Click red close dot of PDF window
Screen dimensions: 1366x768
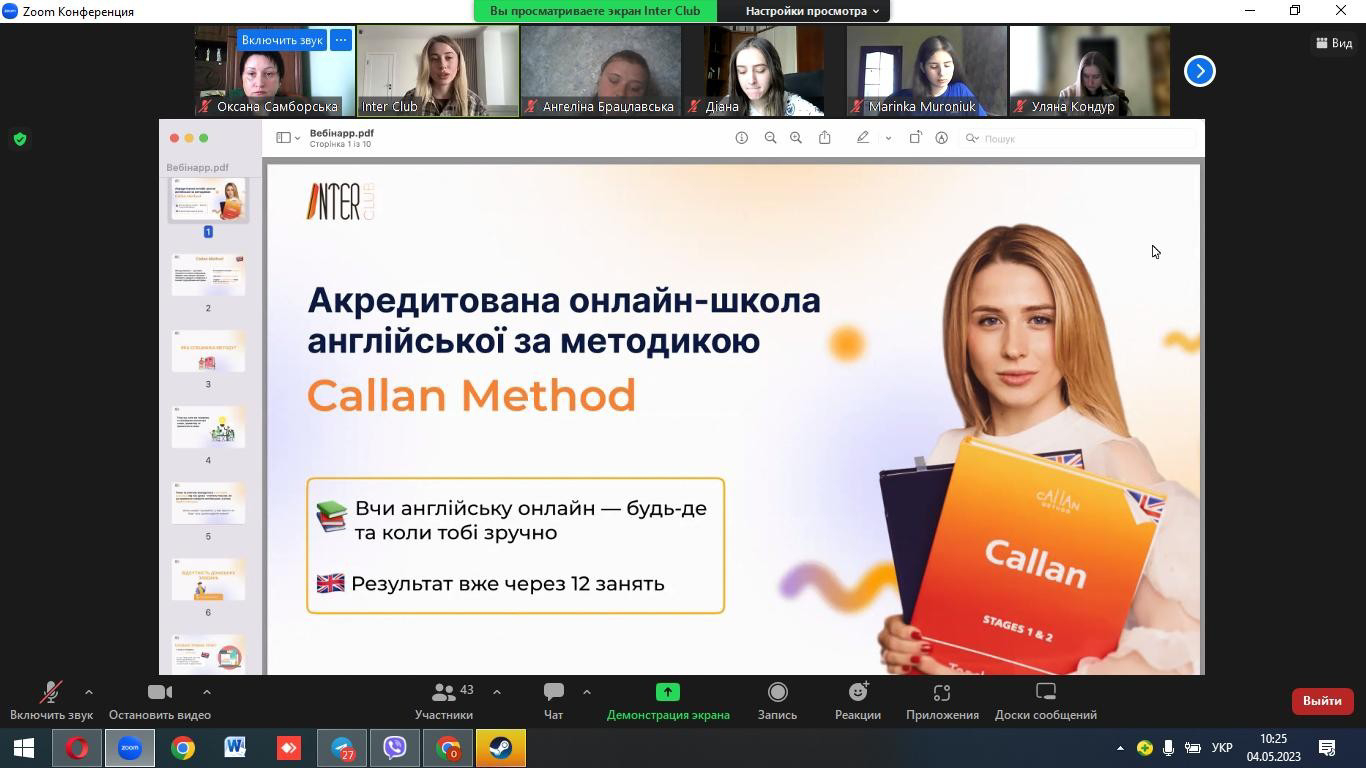174,138
